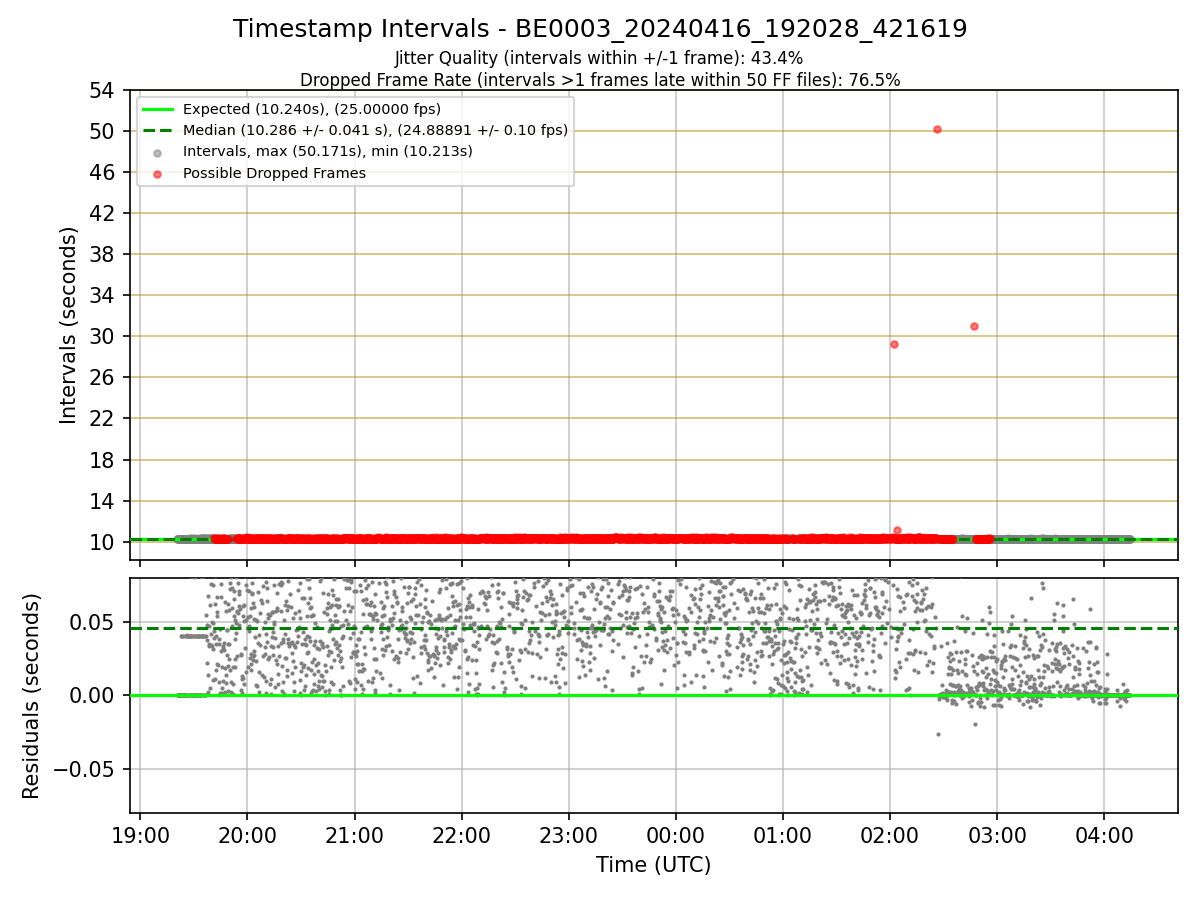The image size is (1200, 900).
Task: Click the red outlier point near 11 seconds
Action: (x=897, y=530)
